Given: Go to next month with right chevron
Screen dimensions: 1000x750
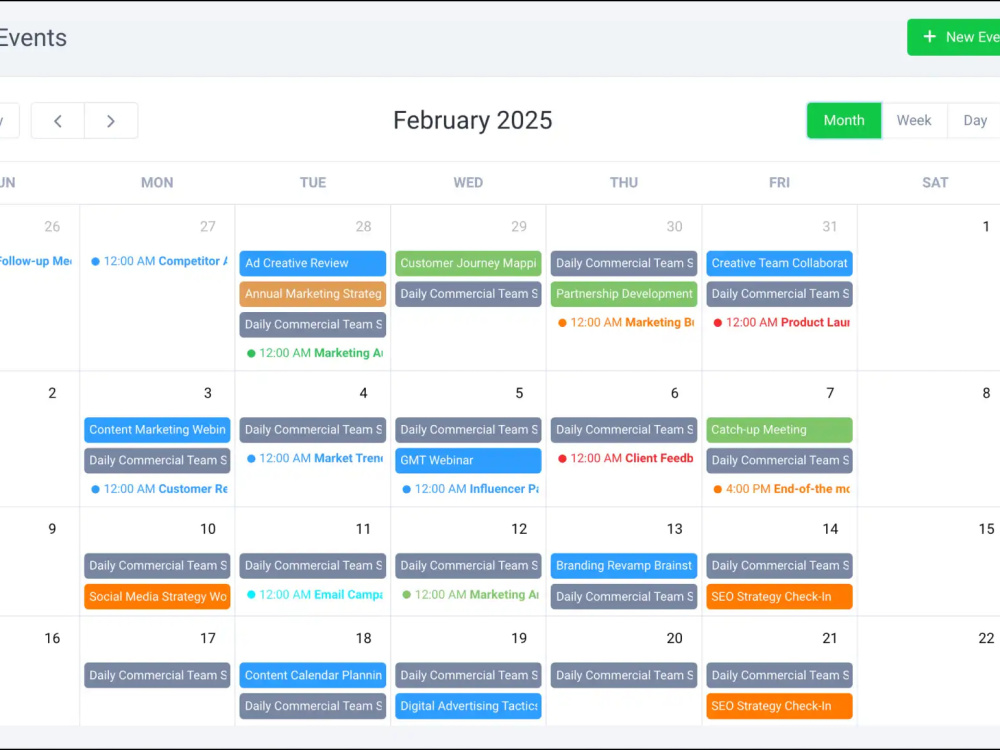Looking at the screenshot, I should [111, 121].
